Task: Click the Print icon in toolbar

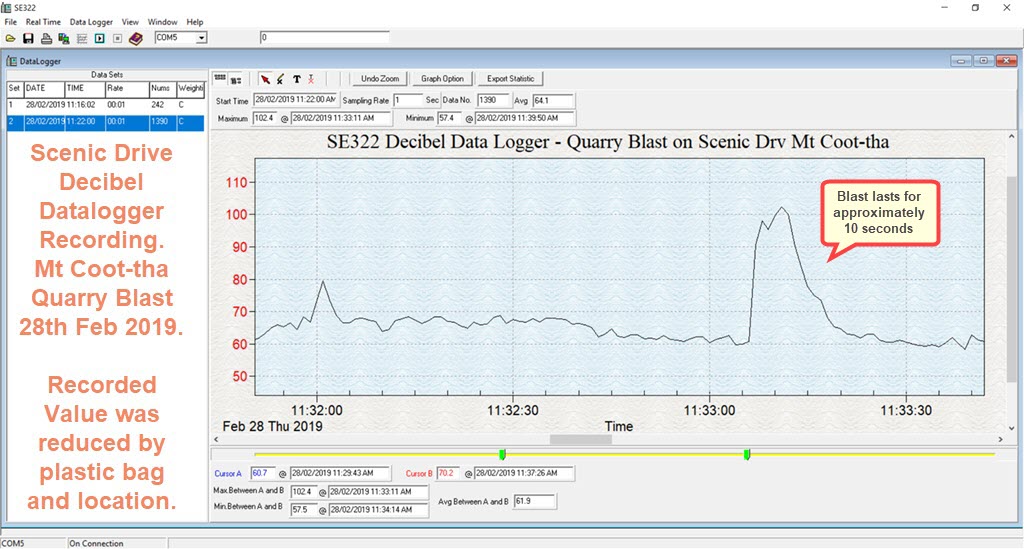Action: pyautogui.click(x=46, y=39)
